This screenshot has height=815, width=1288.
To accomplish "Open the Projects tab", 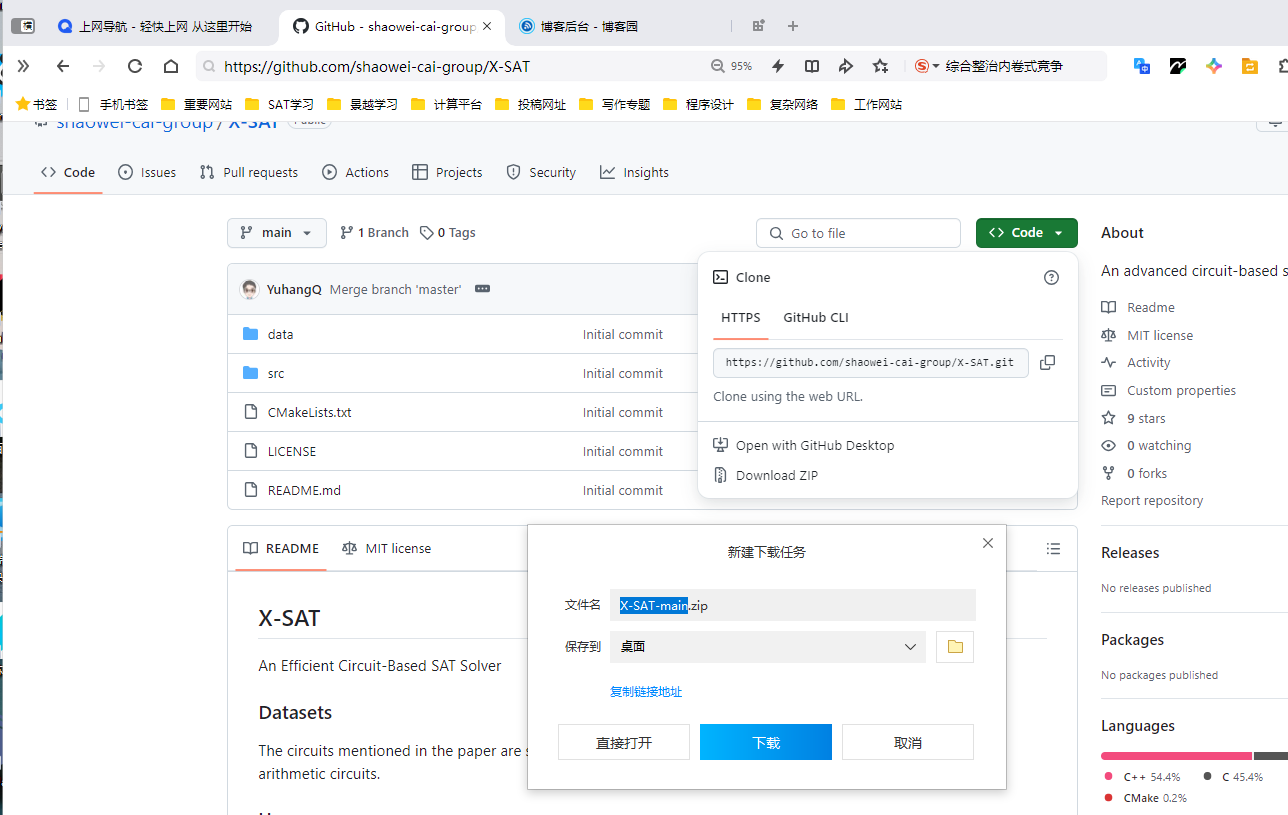I will tap(447, 172).
